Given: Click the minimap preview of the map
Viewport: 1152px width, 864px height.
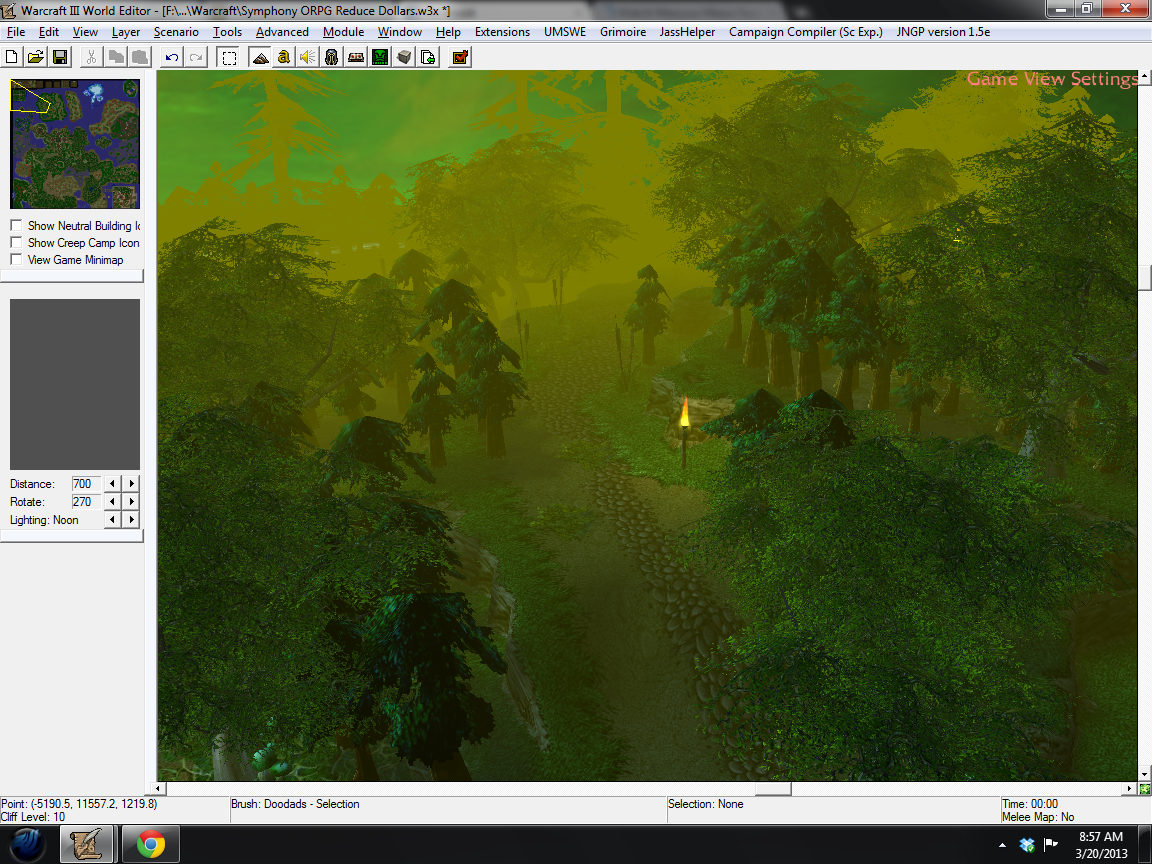Looking at the screenshot, I should (75, 144).
